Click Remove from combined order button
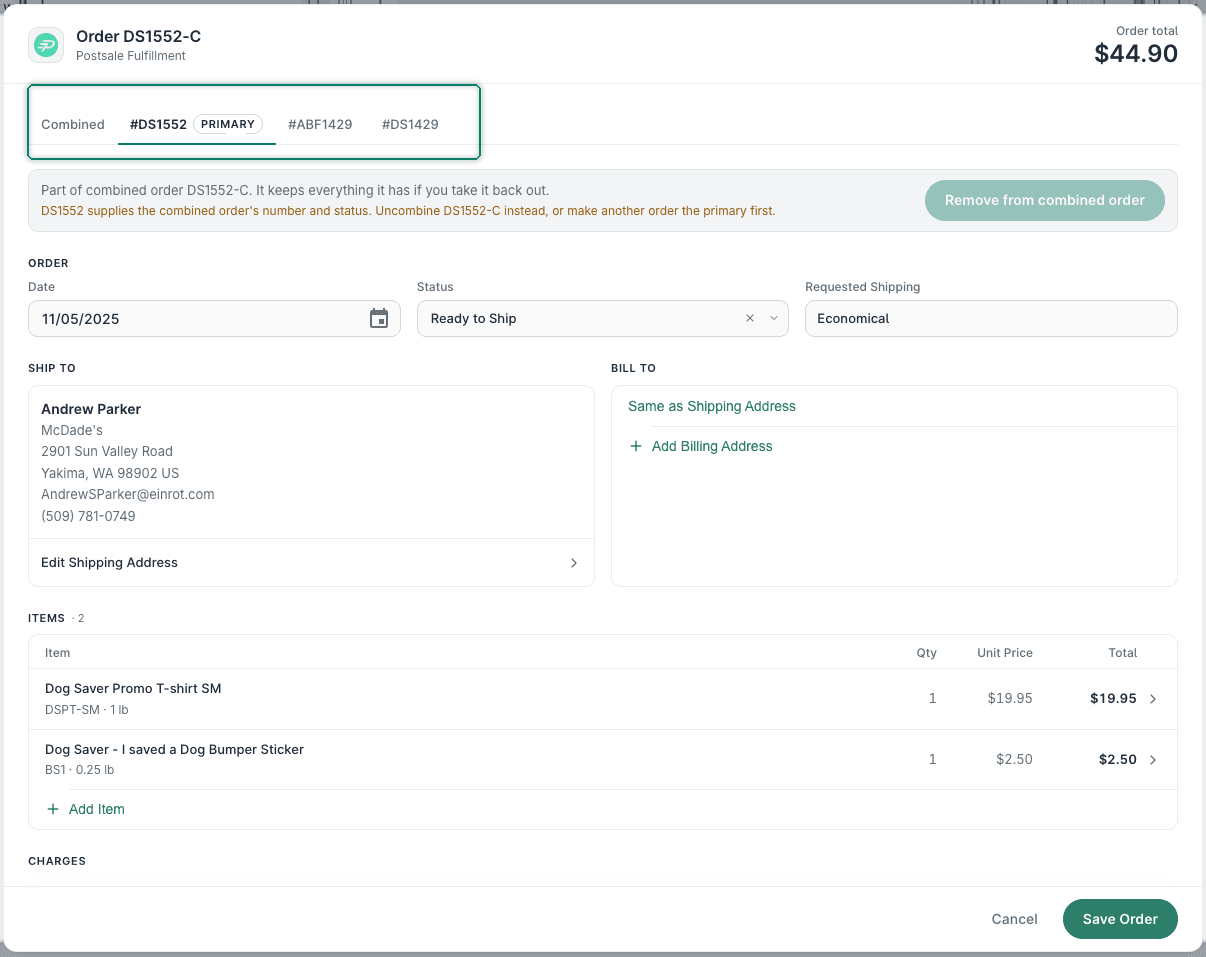 1045,200
